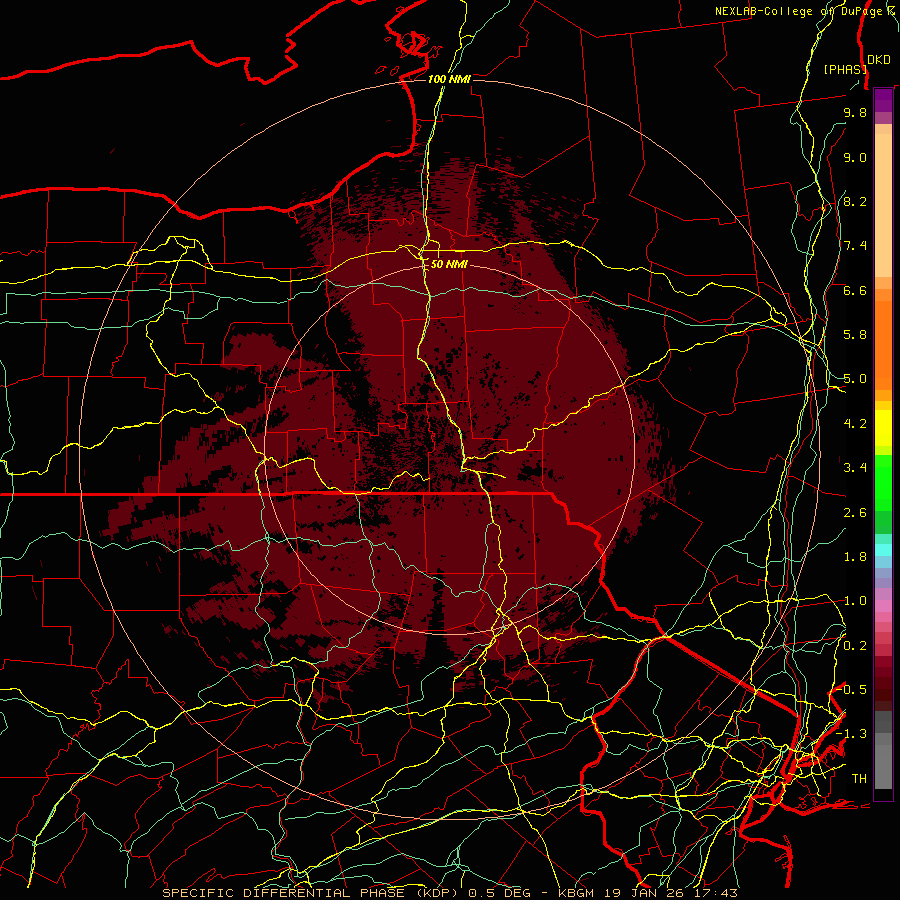Click the 50 NMI range ring label
The height and width of the screenshot is (900, 900).
point(449,264)
